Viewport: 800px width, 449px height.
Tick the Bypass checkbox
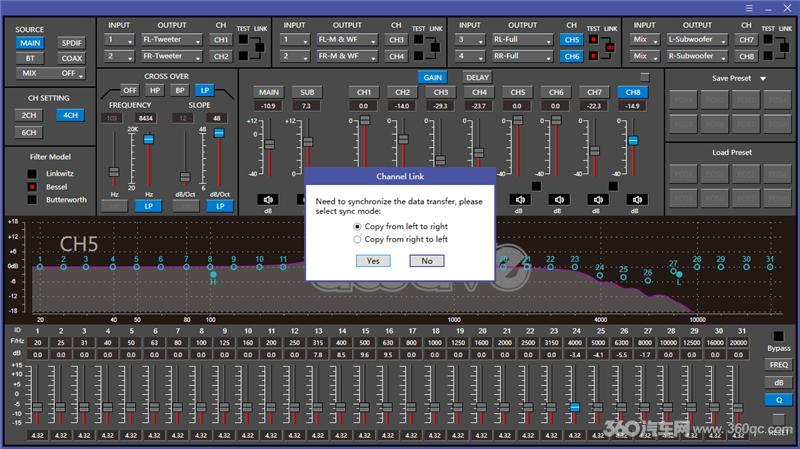778,336
